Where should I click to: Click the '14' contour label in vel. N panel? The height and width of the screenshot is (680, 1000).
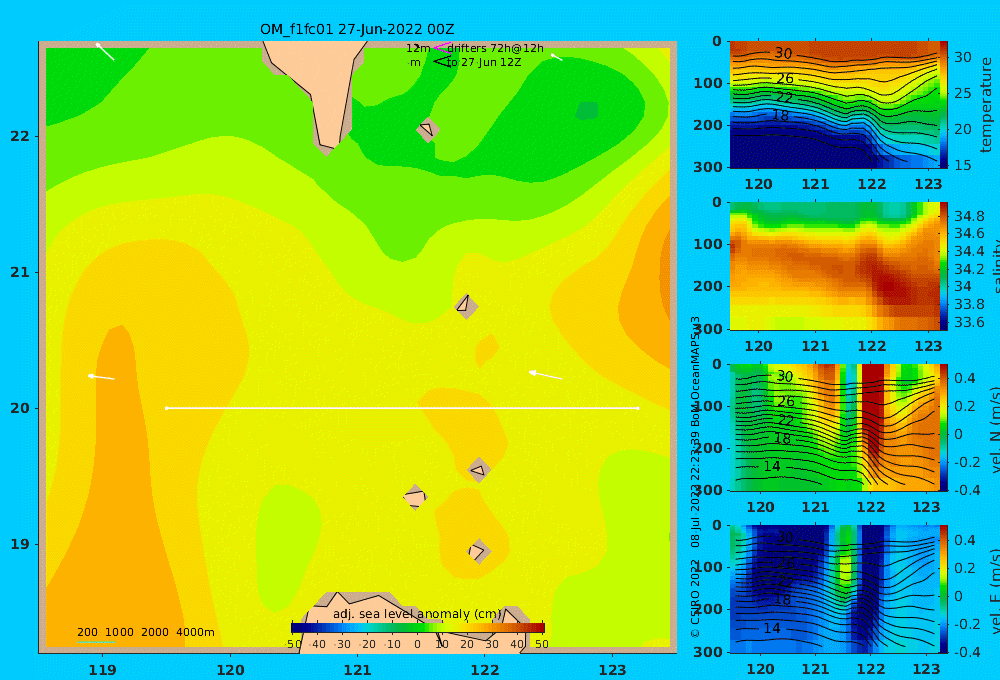(x=772, y=466)
